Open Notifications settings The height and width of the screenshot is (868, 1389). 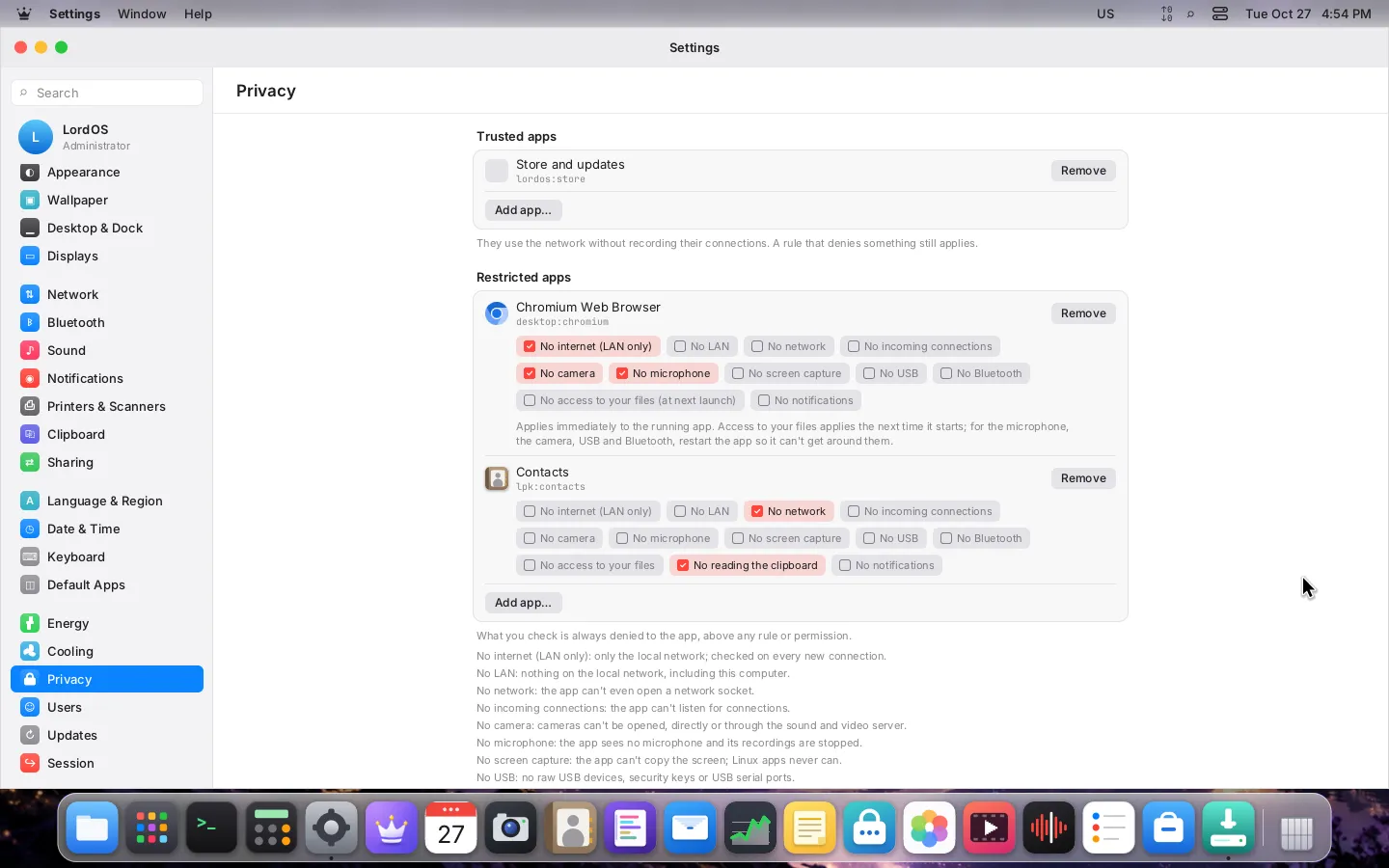[x=107, y=378]
